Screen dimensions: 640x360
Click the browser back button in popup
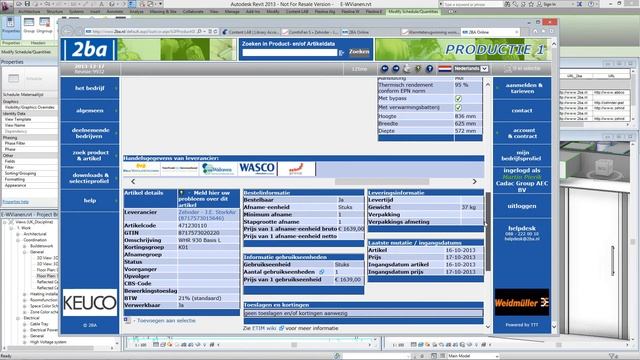(68, 31)
